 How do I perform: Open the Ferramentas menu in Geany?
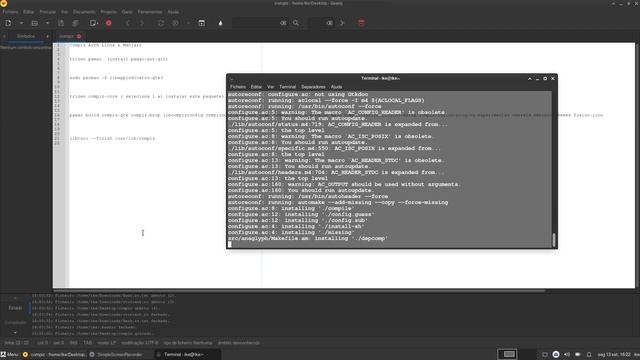(150, 12)
